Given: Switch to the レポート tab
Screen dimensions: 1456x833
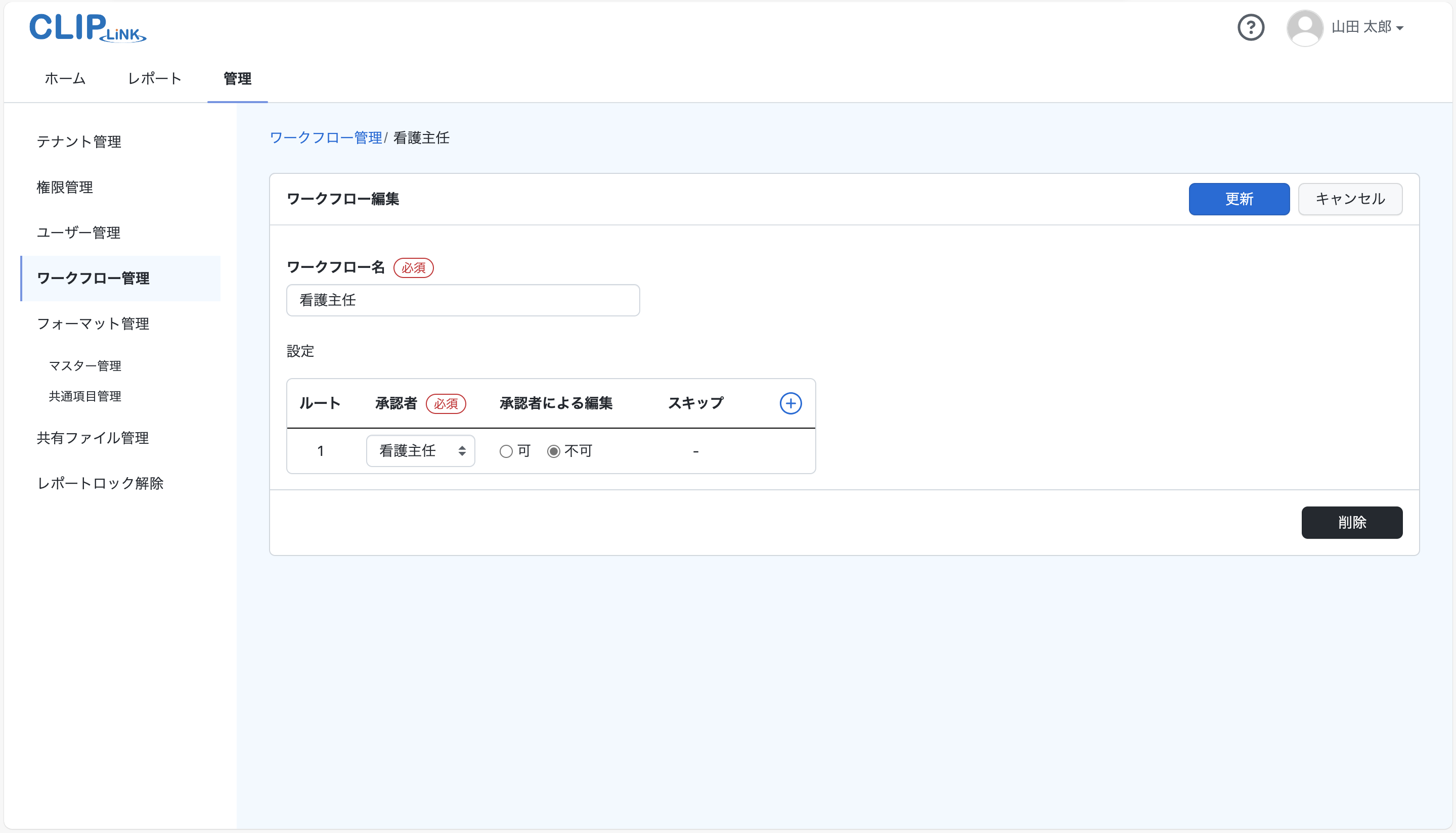Looking at the screenshot, I should click(154, 78).
